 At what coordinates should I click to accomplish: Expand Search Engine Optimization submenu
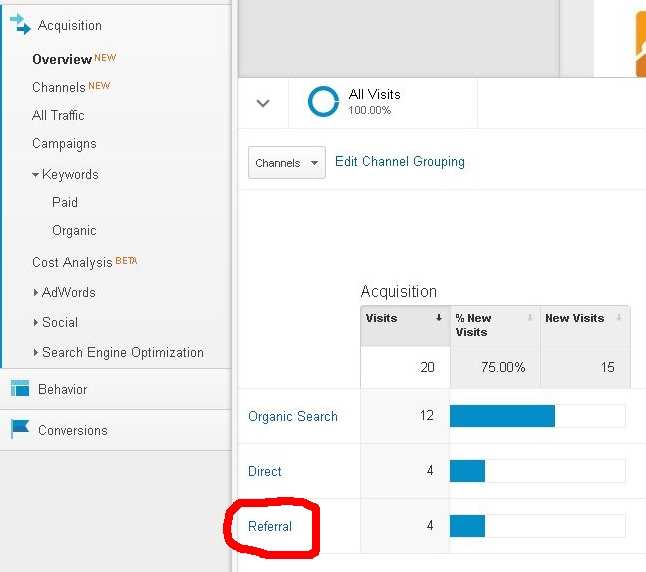tap(35, 352)
